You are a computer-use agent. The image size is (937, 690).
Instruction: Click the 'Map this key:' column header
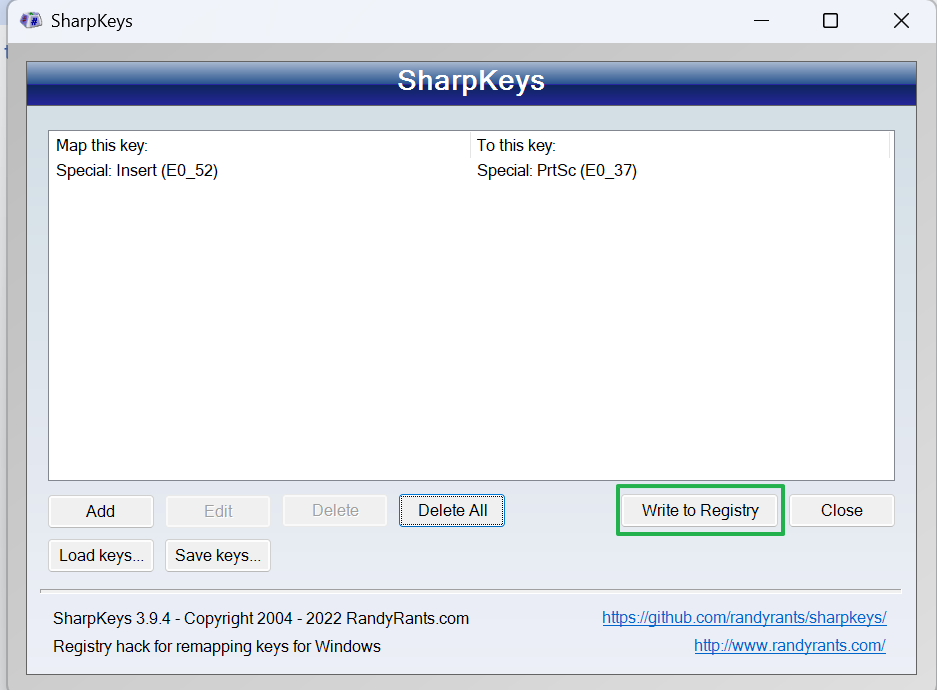tap(260, 145)
